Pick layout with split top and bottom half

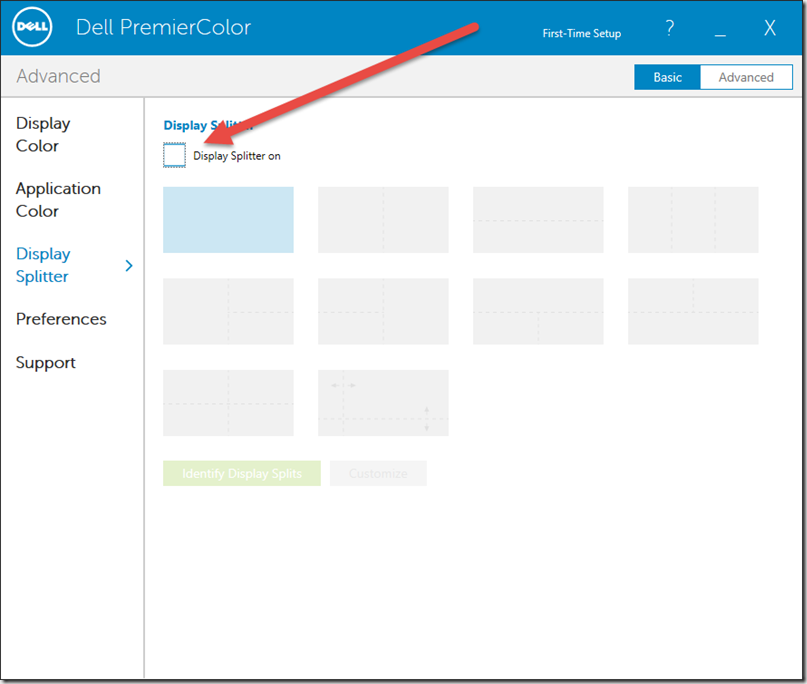tap(693, 311)
